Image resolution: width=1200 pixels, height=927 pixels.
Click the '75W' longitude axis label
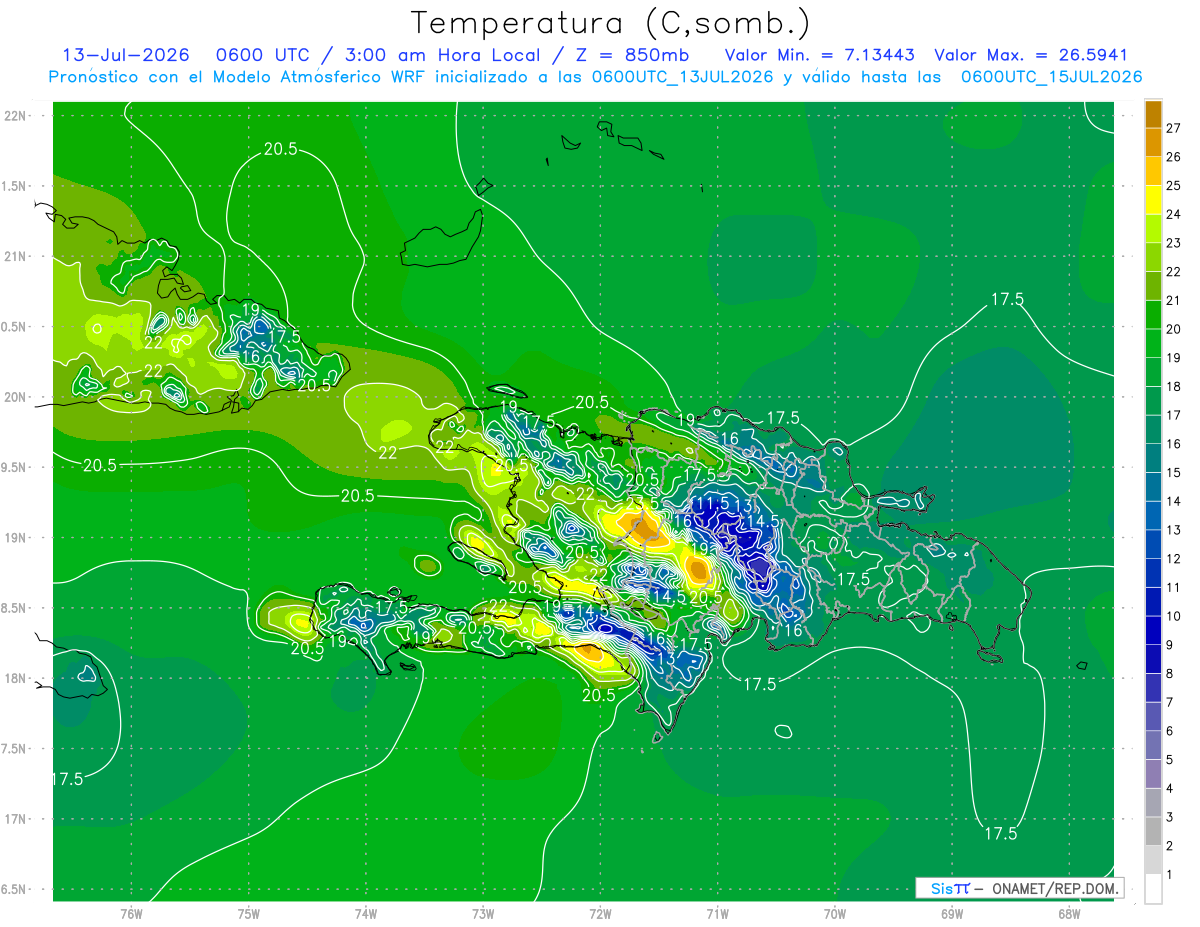point(249,913)
